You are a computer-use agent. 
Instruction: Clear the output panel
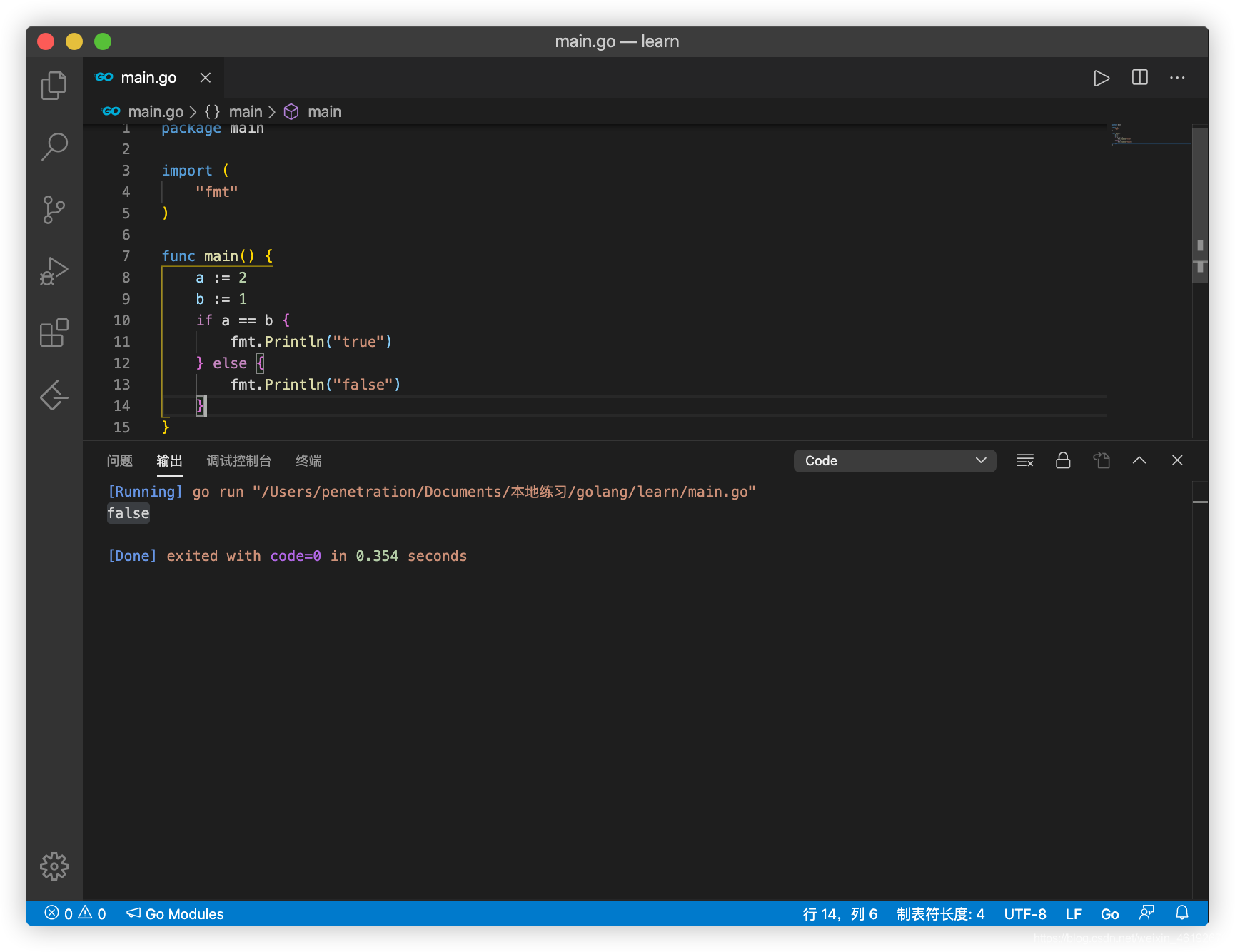1025,460
